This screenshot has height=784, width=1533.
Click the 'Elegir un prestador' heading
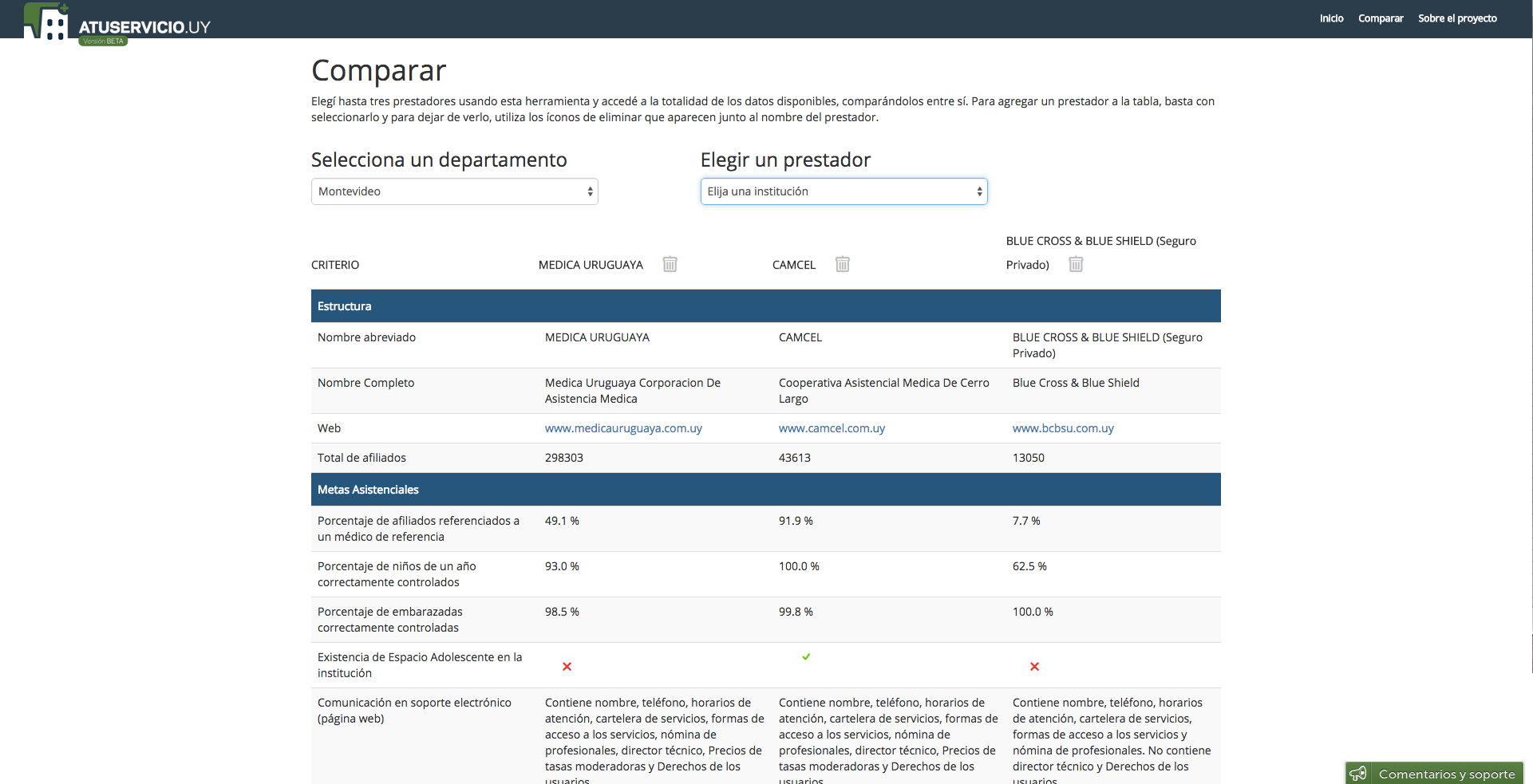tap(785, 160)
